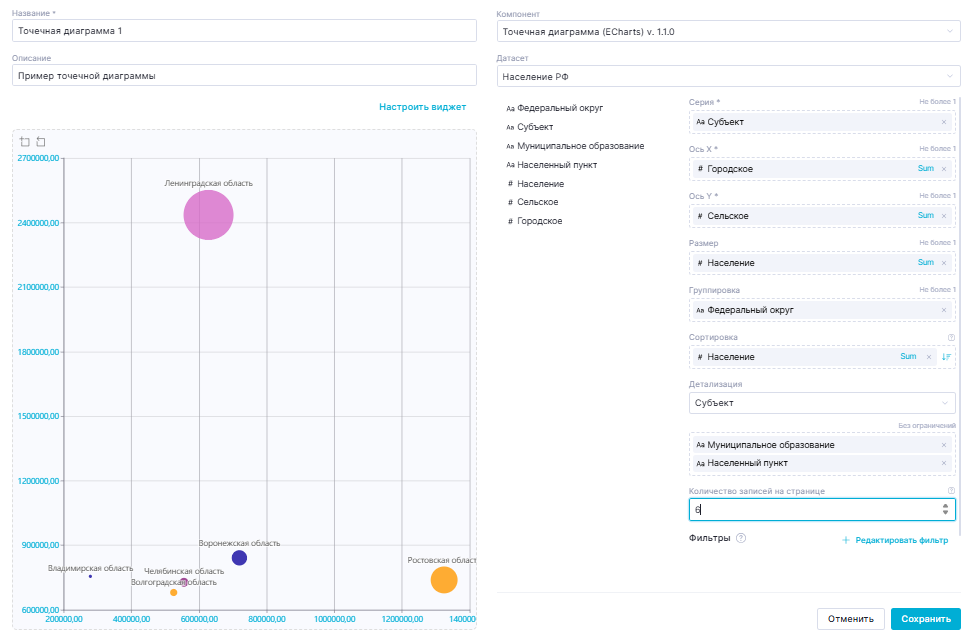Remove Субъект from the Серия field

point(943,122)
